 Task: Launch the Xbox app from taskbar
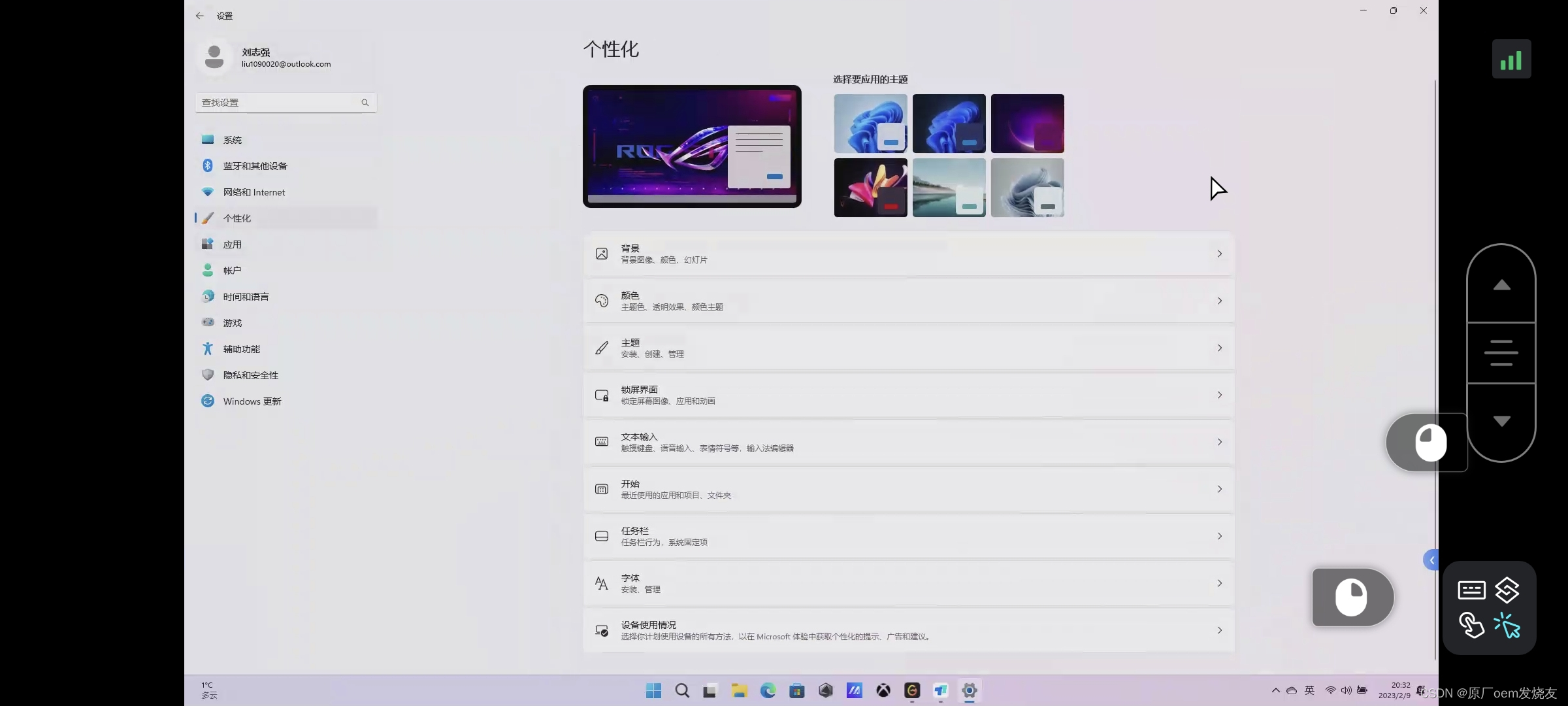[x=883, y=690]
